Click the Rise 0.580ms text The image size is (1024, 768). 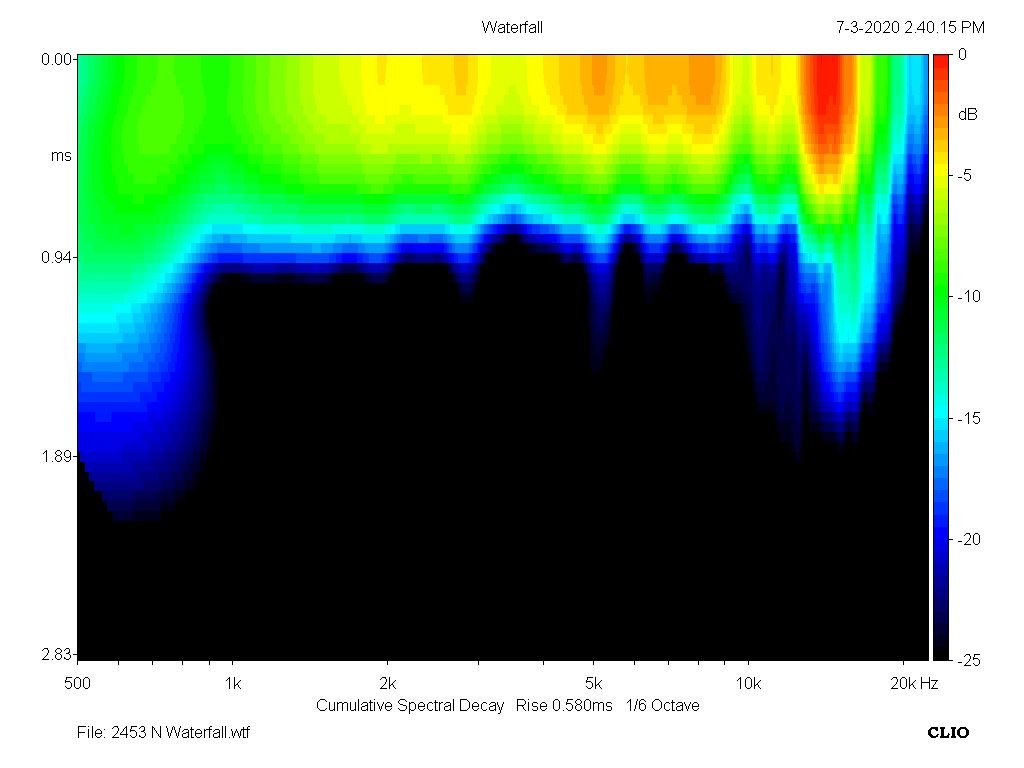pyautogui.click(x=564, y=706)
